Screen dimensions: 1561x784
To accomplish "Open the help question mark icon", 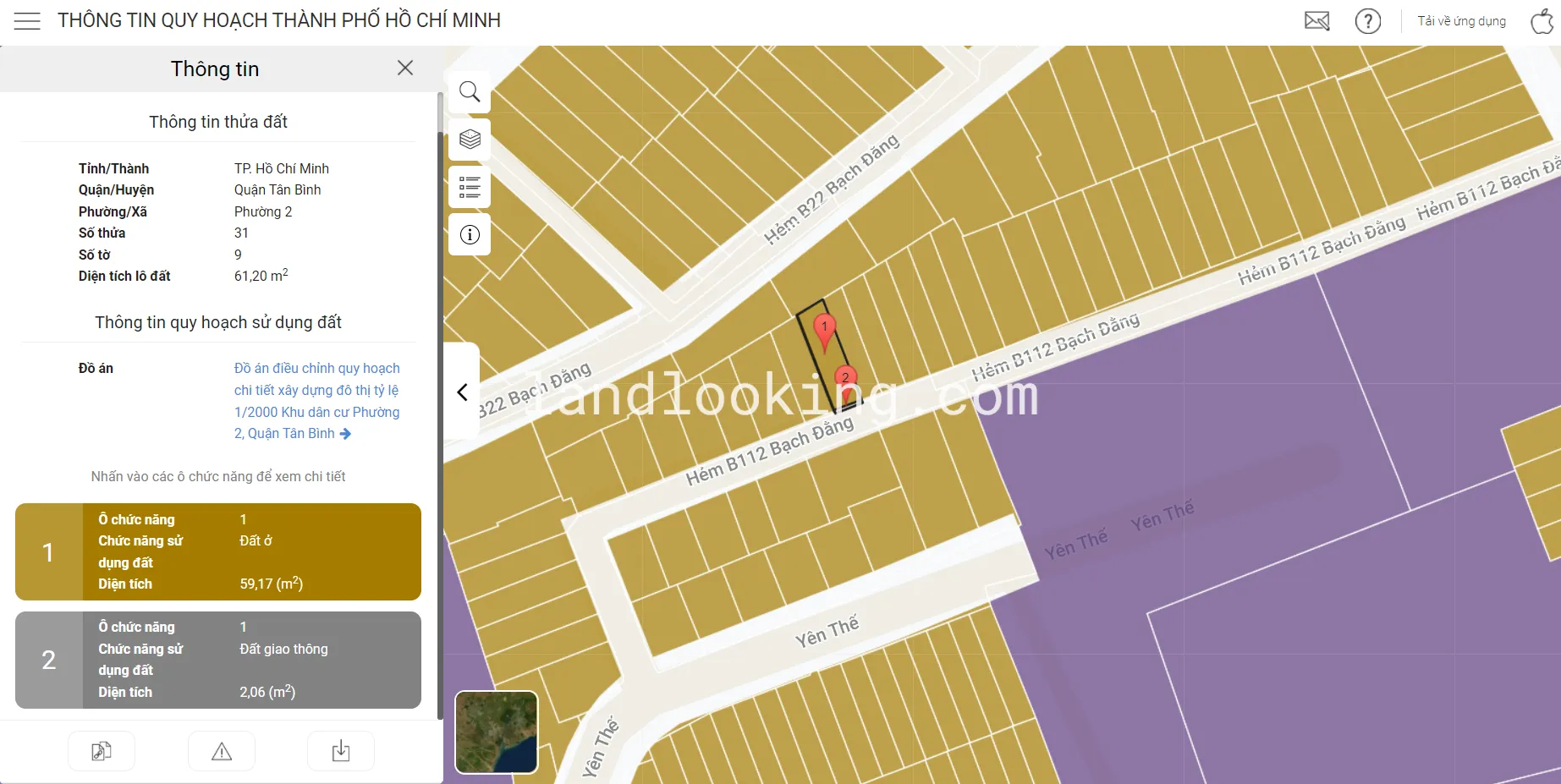I will pyautogui.click(x=1367, y=21).
